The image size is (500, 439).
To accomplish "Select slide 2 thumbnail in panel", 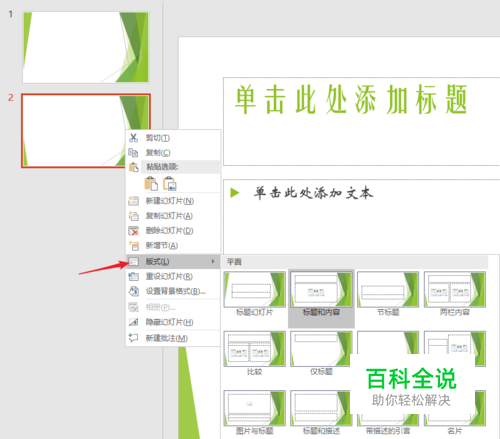I will coord(86,130).
